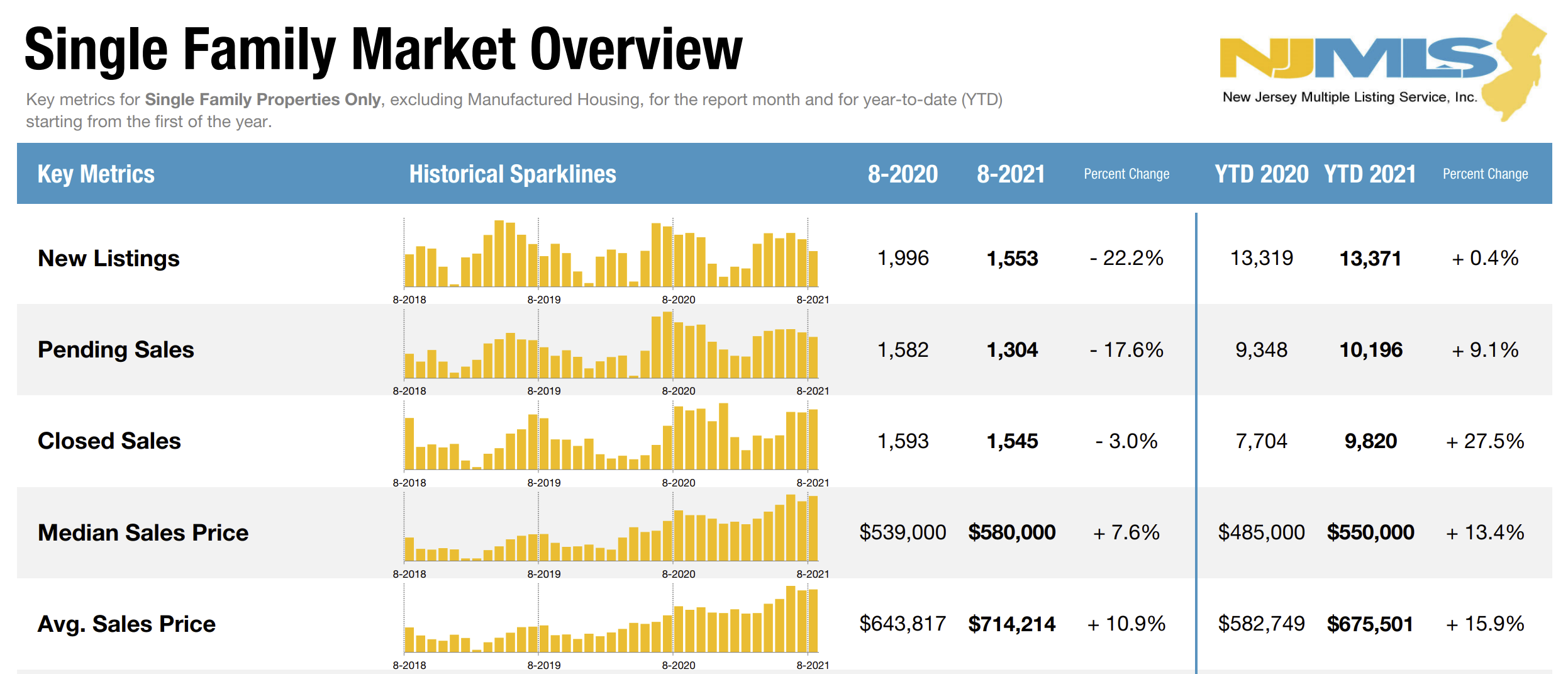1568x674 pixels.
Task: Click the 8-2019 label under Pending Sales chart
Action: click(544, 391)
